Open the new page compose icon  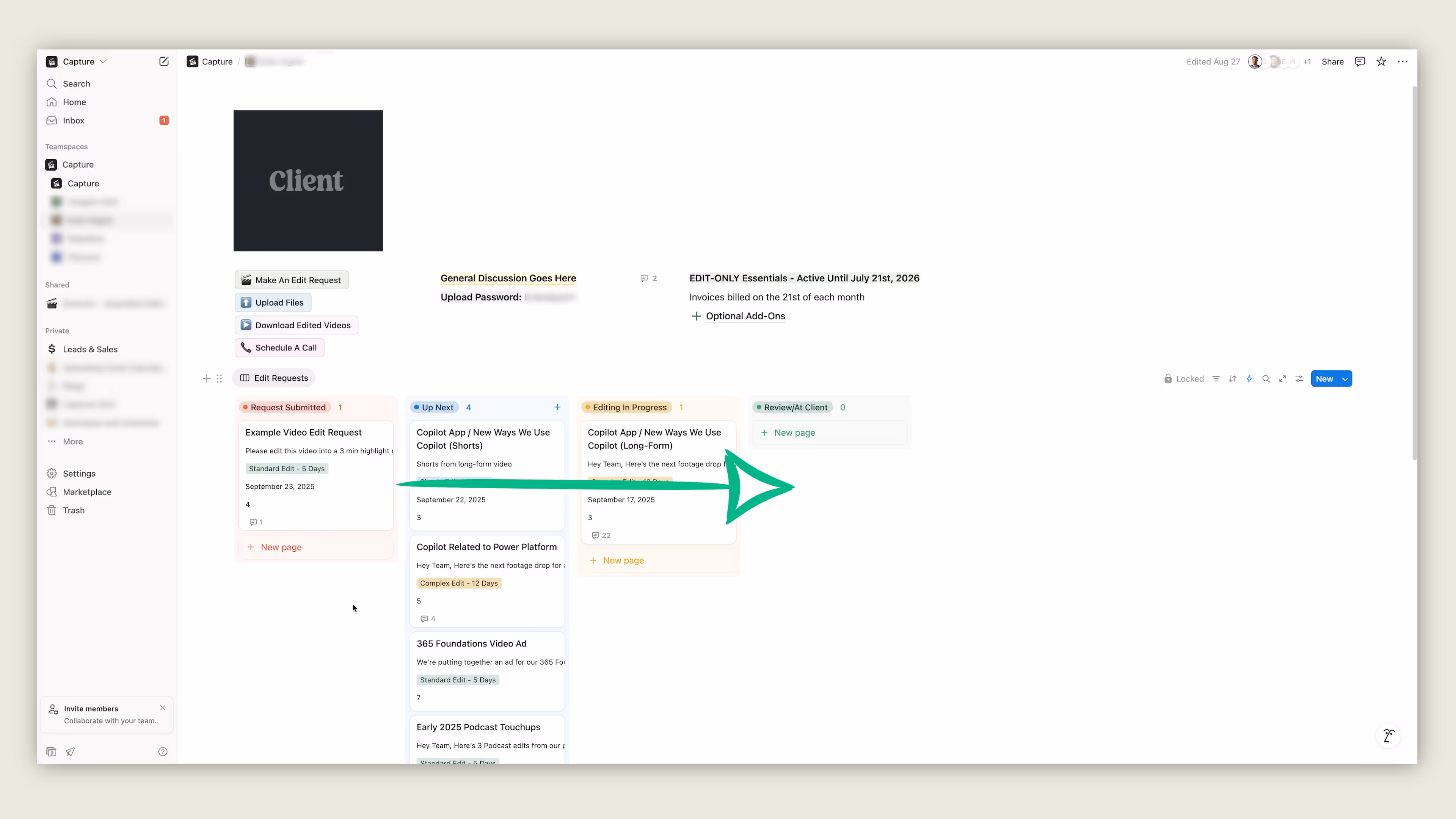click(164, 61)
